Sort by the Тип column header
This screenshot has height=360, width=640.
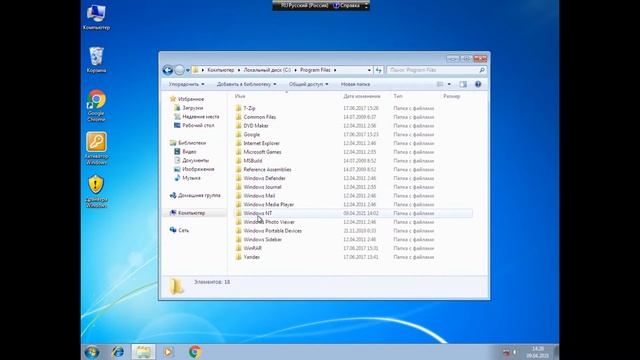point(398,96)
